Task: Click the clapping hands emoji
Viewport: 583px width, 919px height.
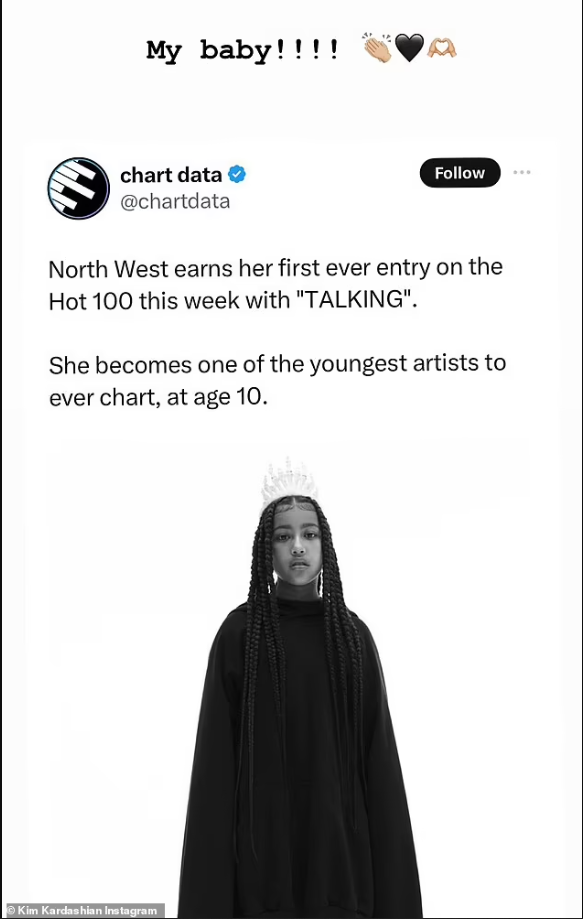Action: coord(377,49)
